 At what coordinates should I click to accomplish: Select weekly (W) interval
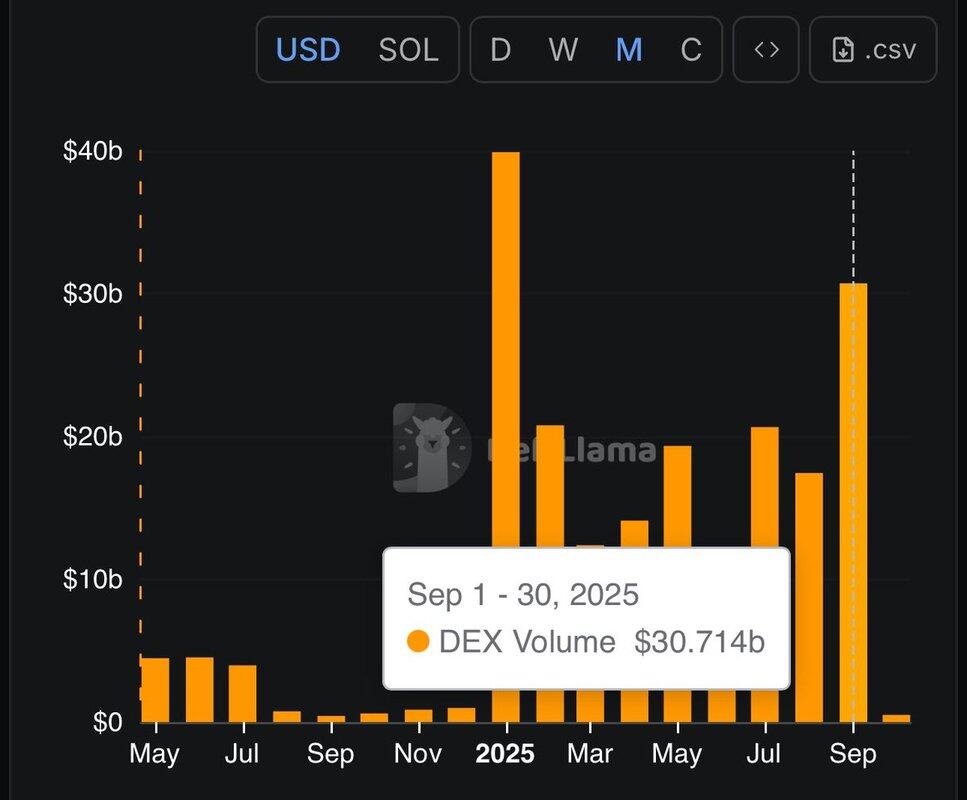click(563, 50)
